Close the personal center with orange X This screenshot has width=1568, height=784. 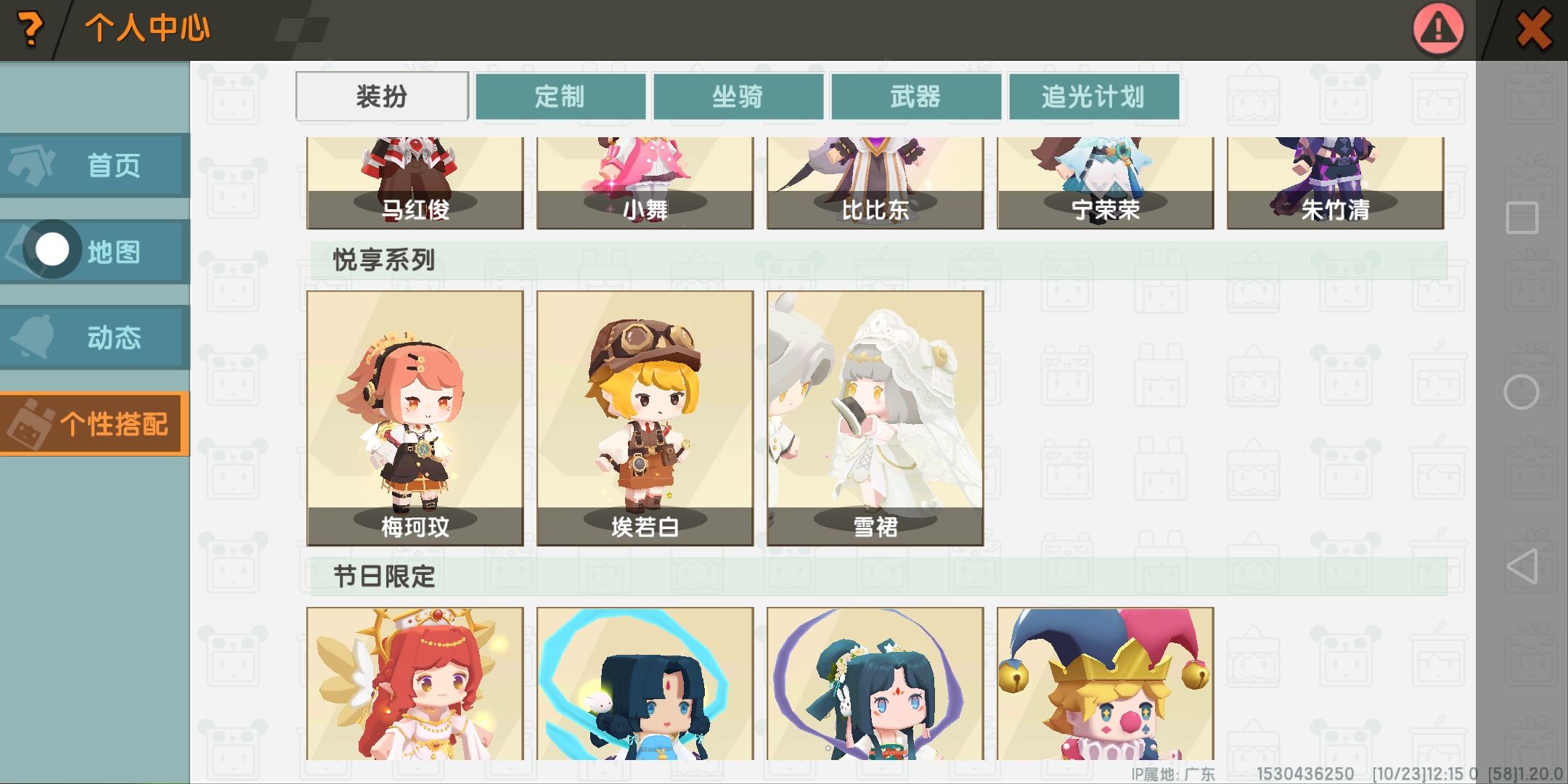click(x=1534, y=30)
